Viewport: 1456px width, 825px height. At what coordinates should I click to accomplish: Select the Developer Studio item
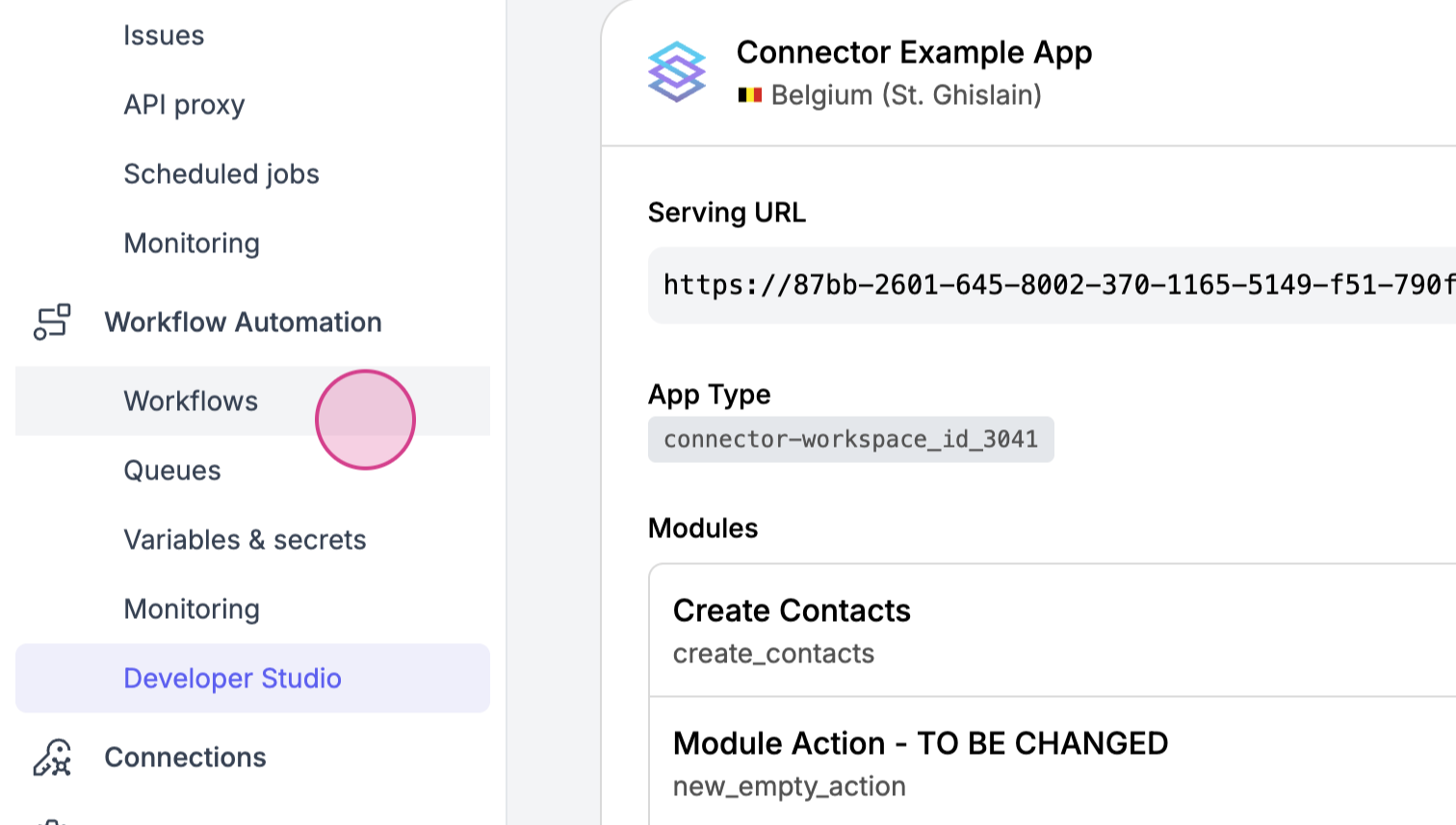coord(232,679)
